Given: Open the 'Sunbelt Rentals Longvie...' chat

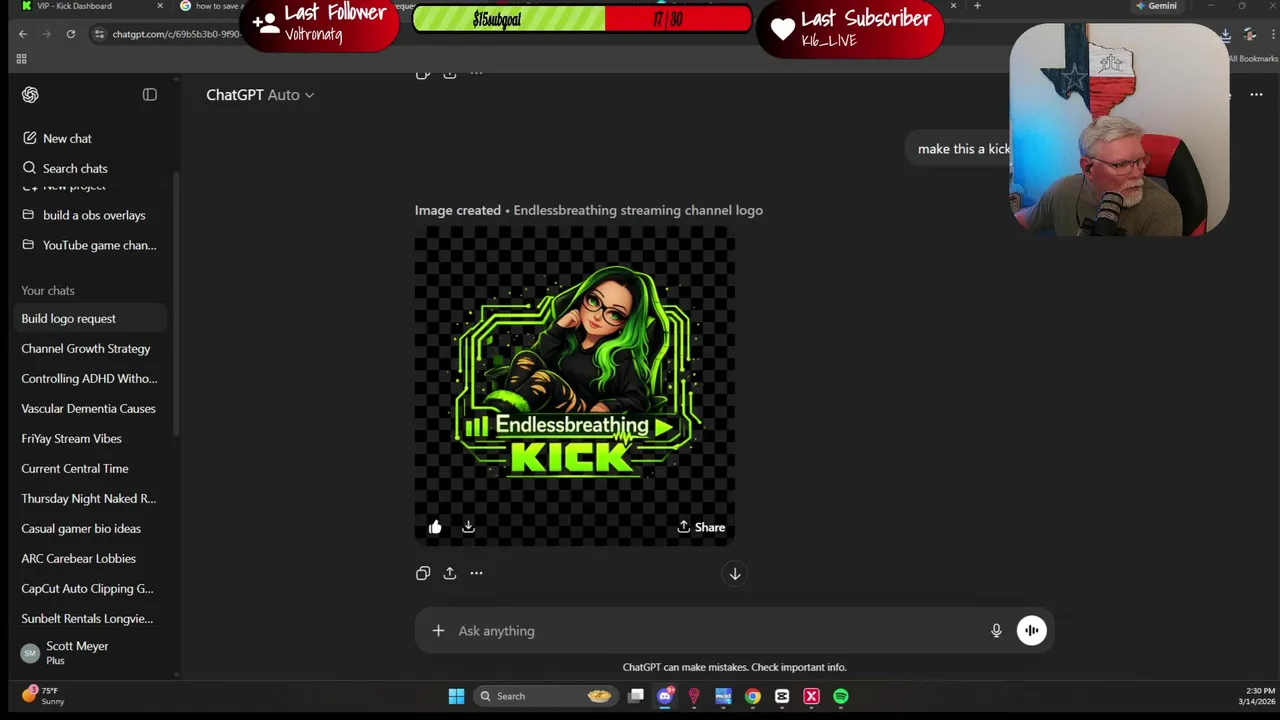Looking at the screenshot, I should pyautogui.click(x=87, y=618).
